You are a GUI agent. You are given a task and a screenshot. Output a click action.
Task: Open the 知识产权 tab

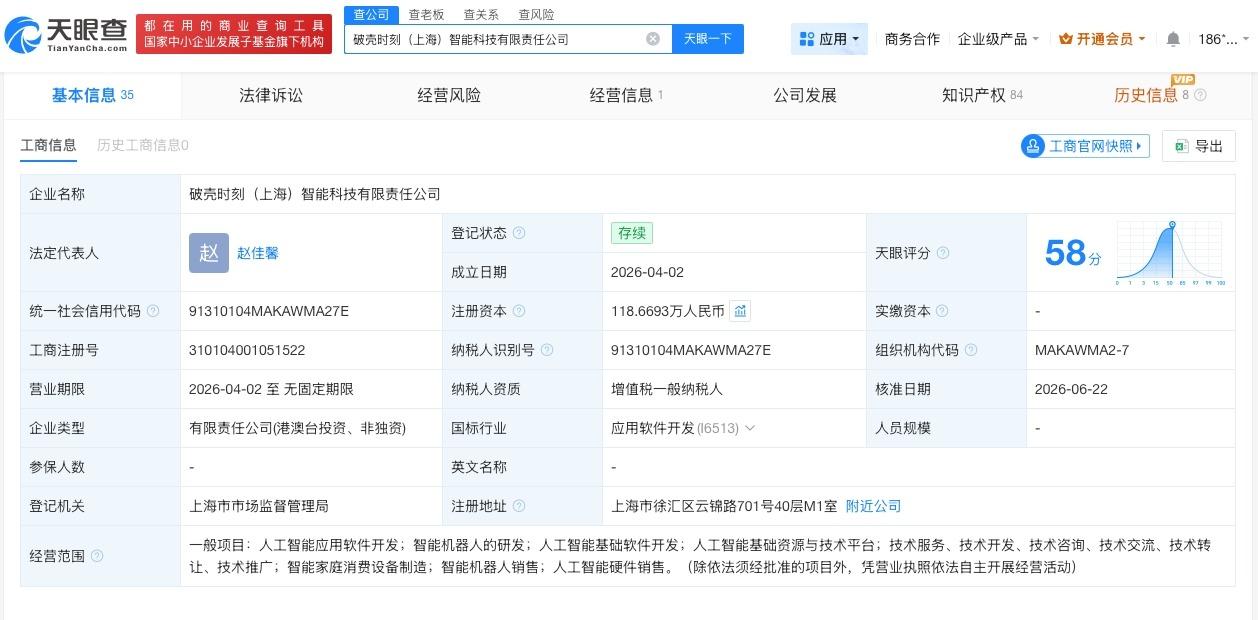coord(982,95)
